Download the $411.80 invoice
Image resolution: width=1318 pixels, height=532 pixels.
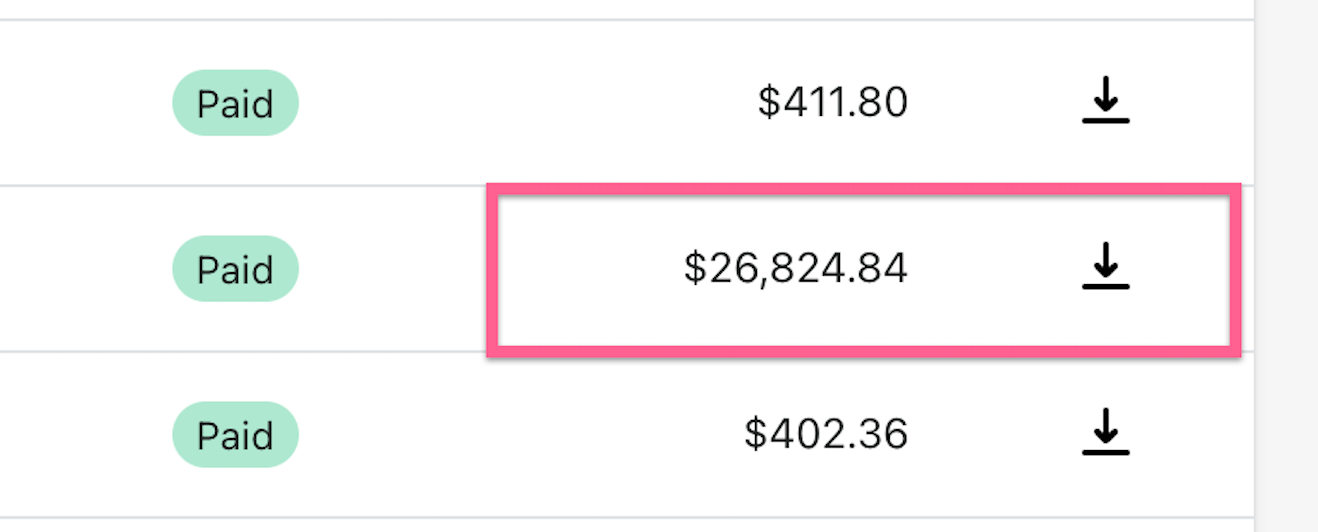point(1105,101)
